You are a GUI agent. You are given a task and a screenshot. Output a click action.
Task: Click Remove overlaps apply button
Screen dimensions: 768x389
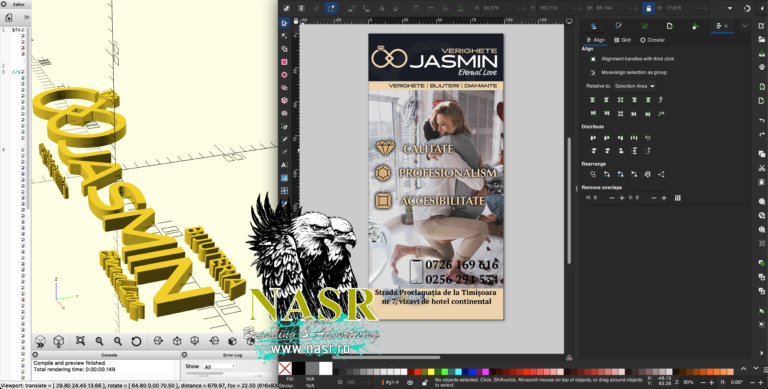678,198
